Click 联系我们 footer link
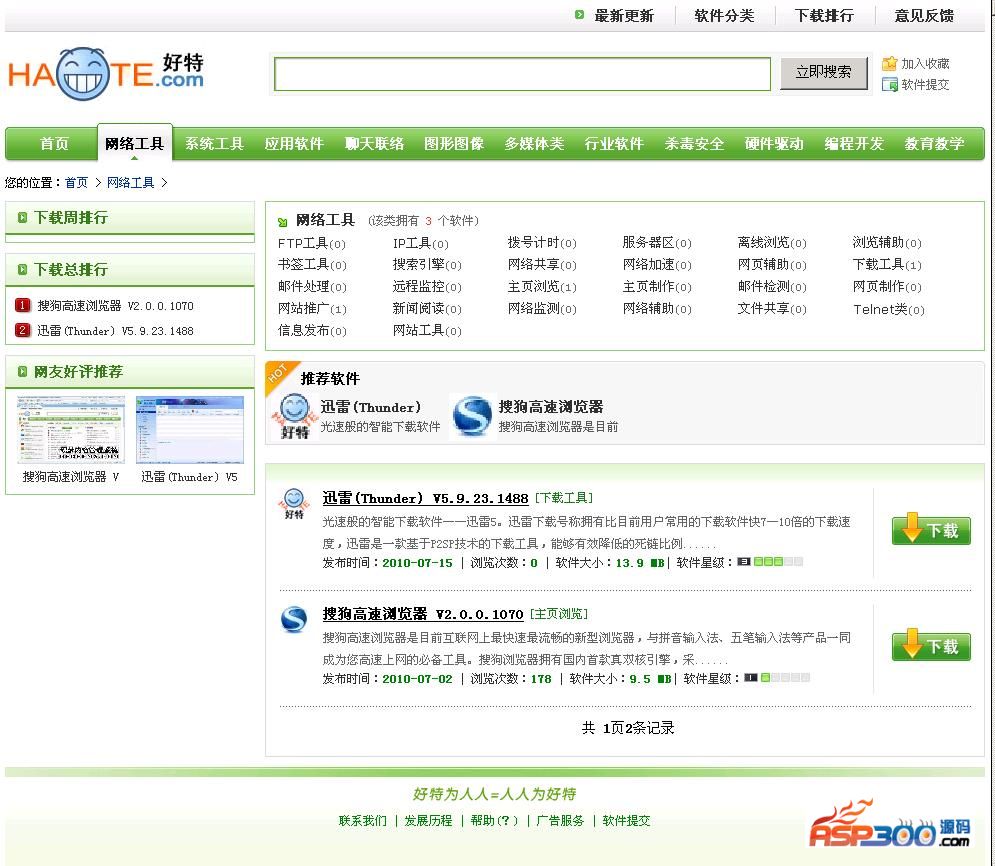Viewport: 995px width, 866px height. click(x=362, y=820)
